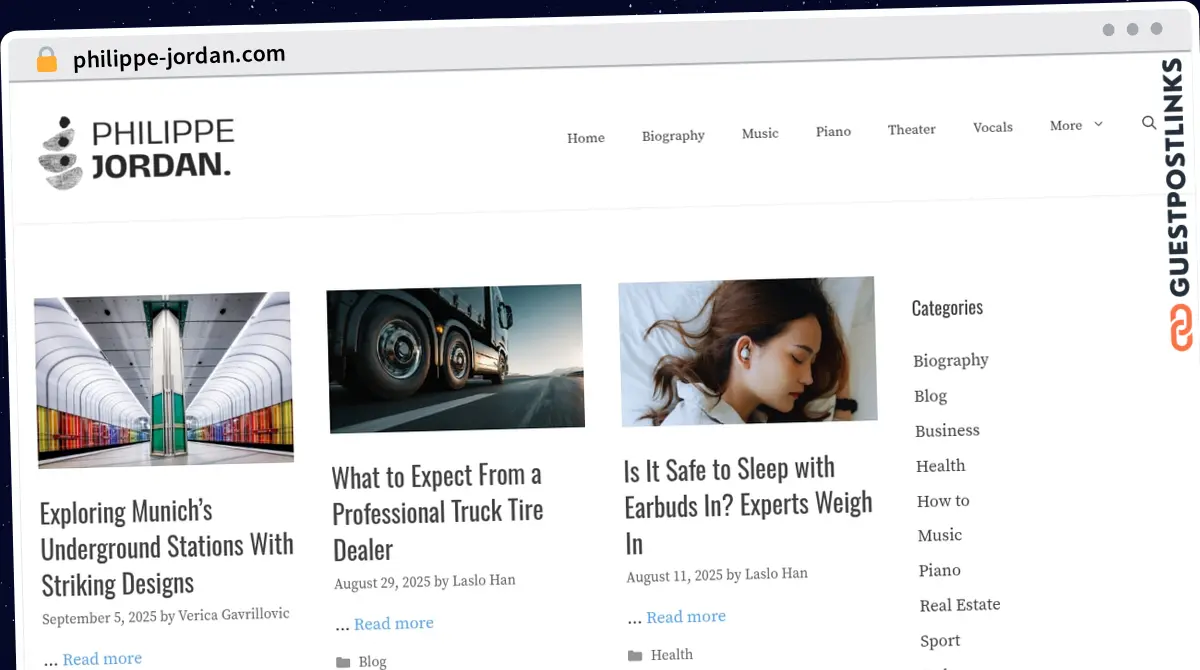Image resolution: width=1200 pixels, height=670 pixels.
Task: Open the Biography category in sidebar
Action: point(951,360)
